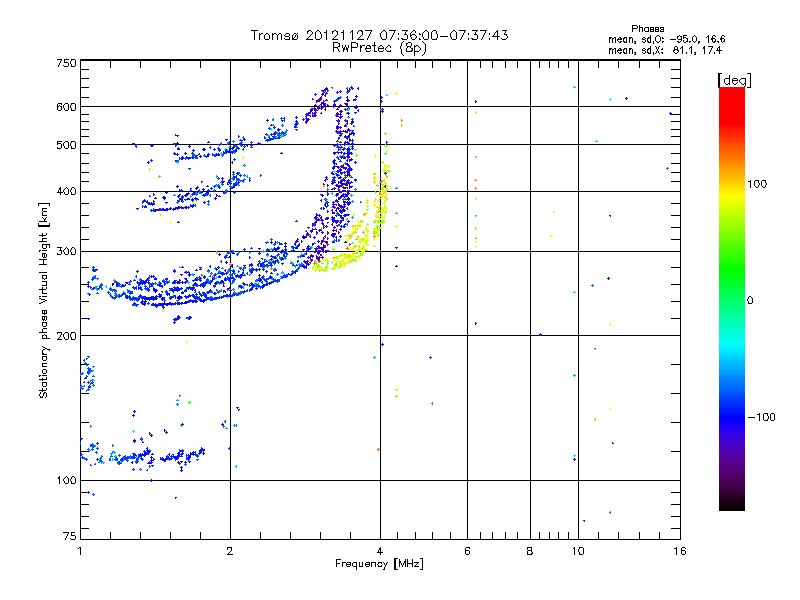Image resolution: width=800 pixels, height=600 pixels.
Task: Click the colorbar tick label '100'
Action: pyautogui.click(x=757, y=184)
